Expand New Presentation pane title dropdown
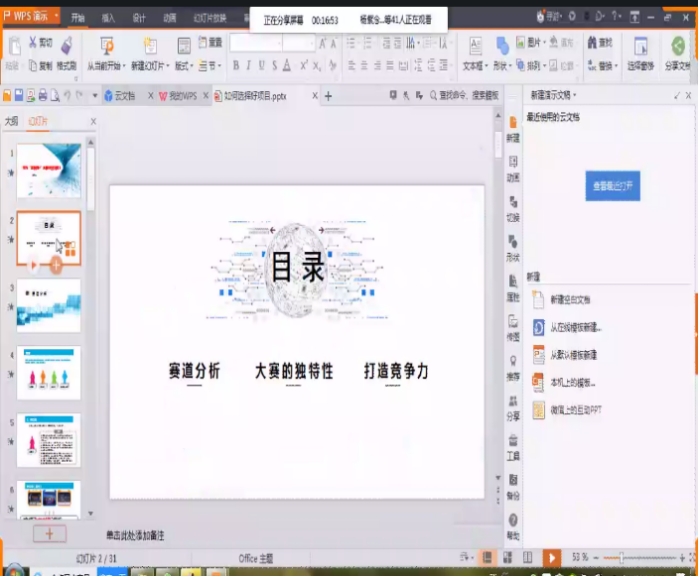Screen dimensions: 698x576 tap(575, 95)
